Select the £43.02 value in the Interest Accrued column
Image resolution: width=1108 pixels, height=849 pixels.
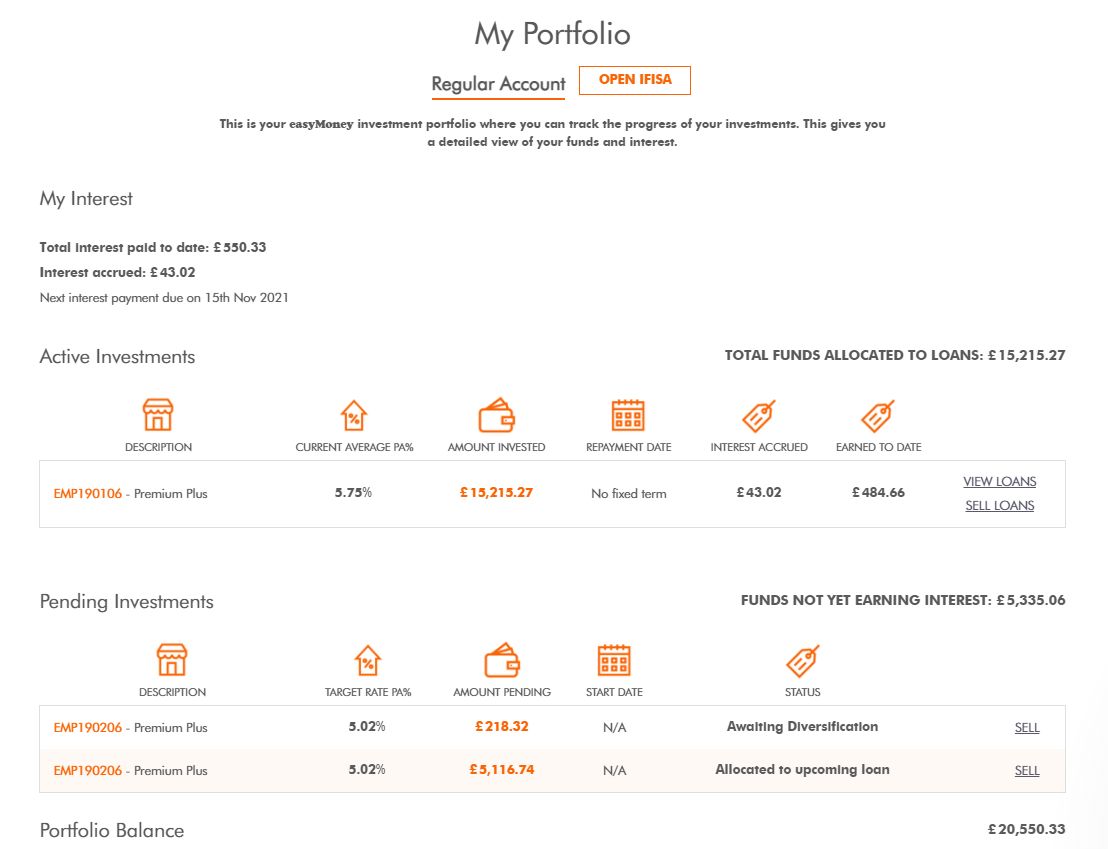coord(759,493)
